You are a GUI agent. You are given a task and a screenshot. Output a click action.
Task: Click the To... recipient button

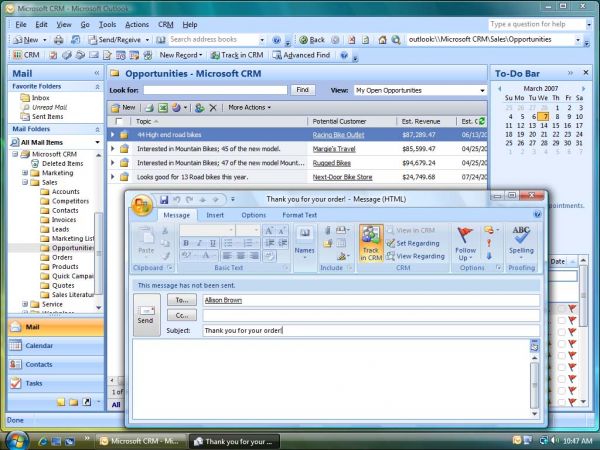181,300
